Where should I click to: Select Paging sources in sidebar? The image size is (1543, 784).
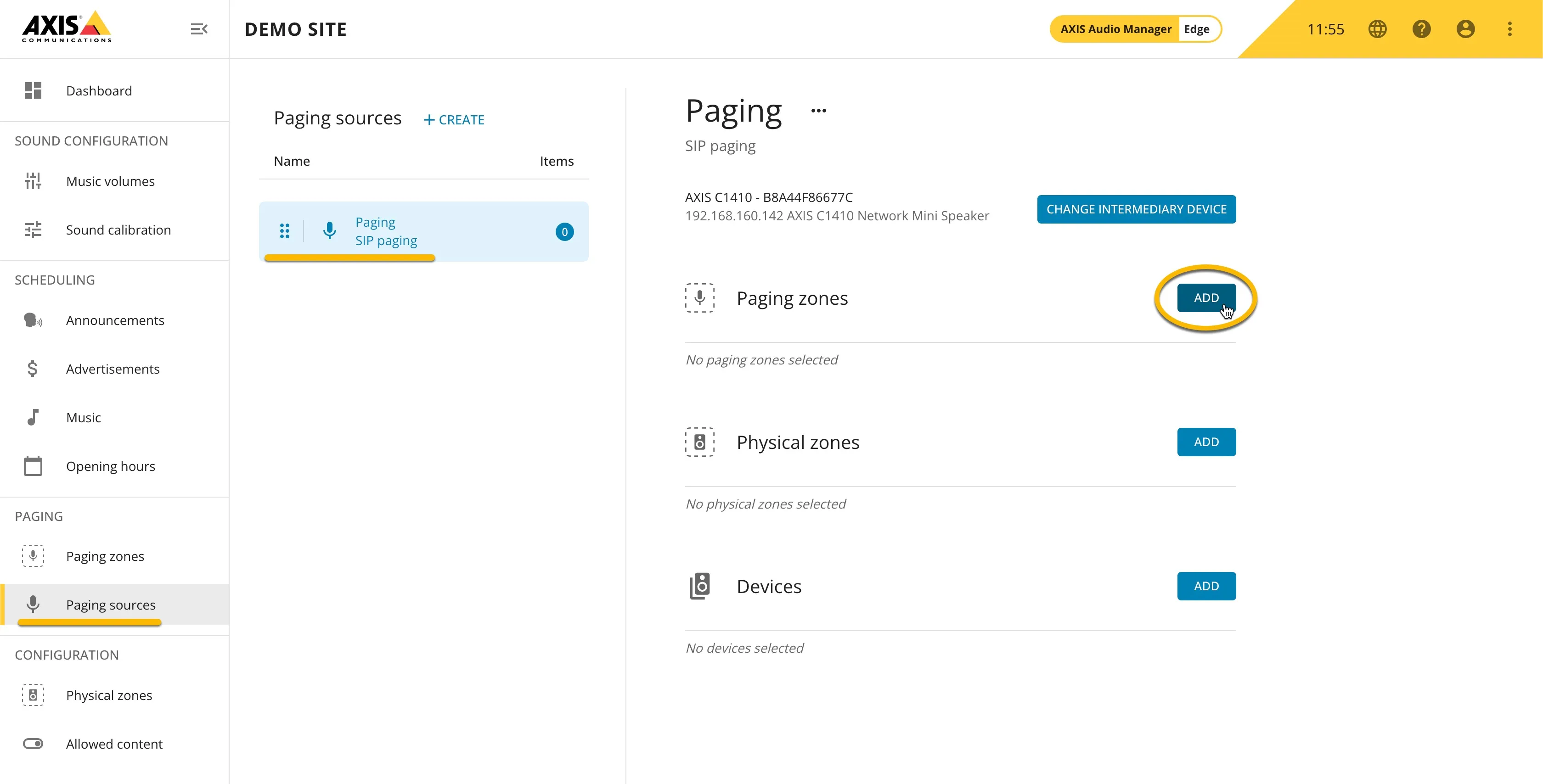pos(114,605)
